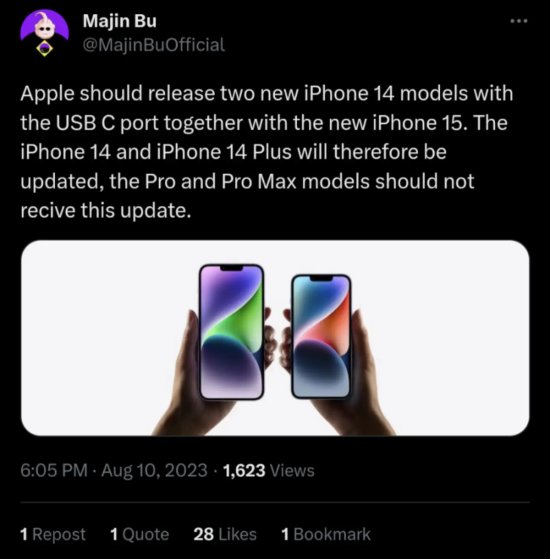Click the word 'recive this update' line
The width and height of the screenshot is (550, 559).
coord(106,210)
